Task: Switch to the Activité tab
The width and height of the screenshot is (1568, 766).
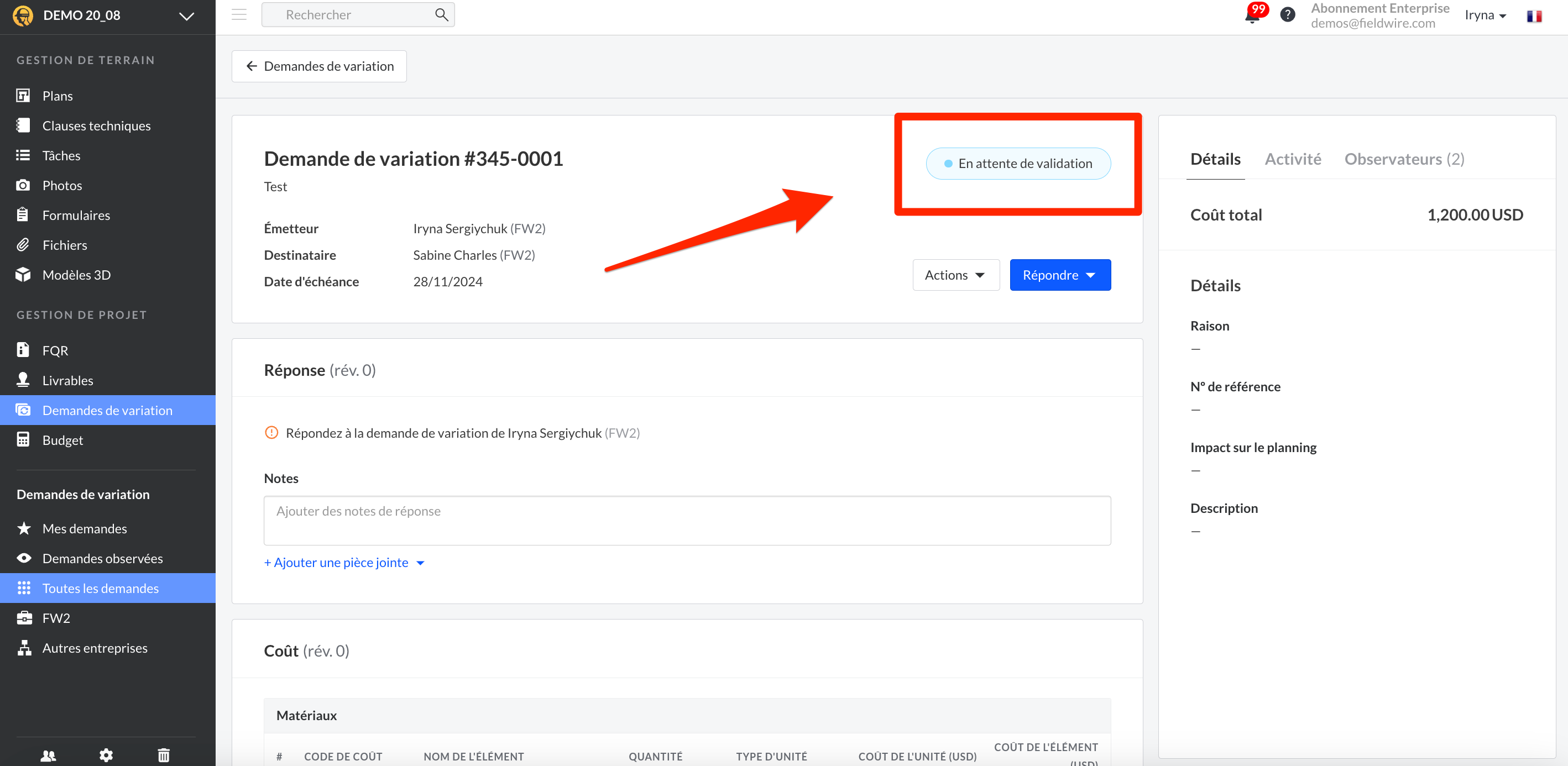Action: pos(1292,159)
